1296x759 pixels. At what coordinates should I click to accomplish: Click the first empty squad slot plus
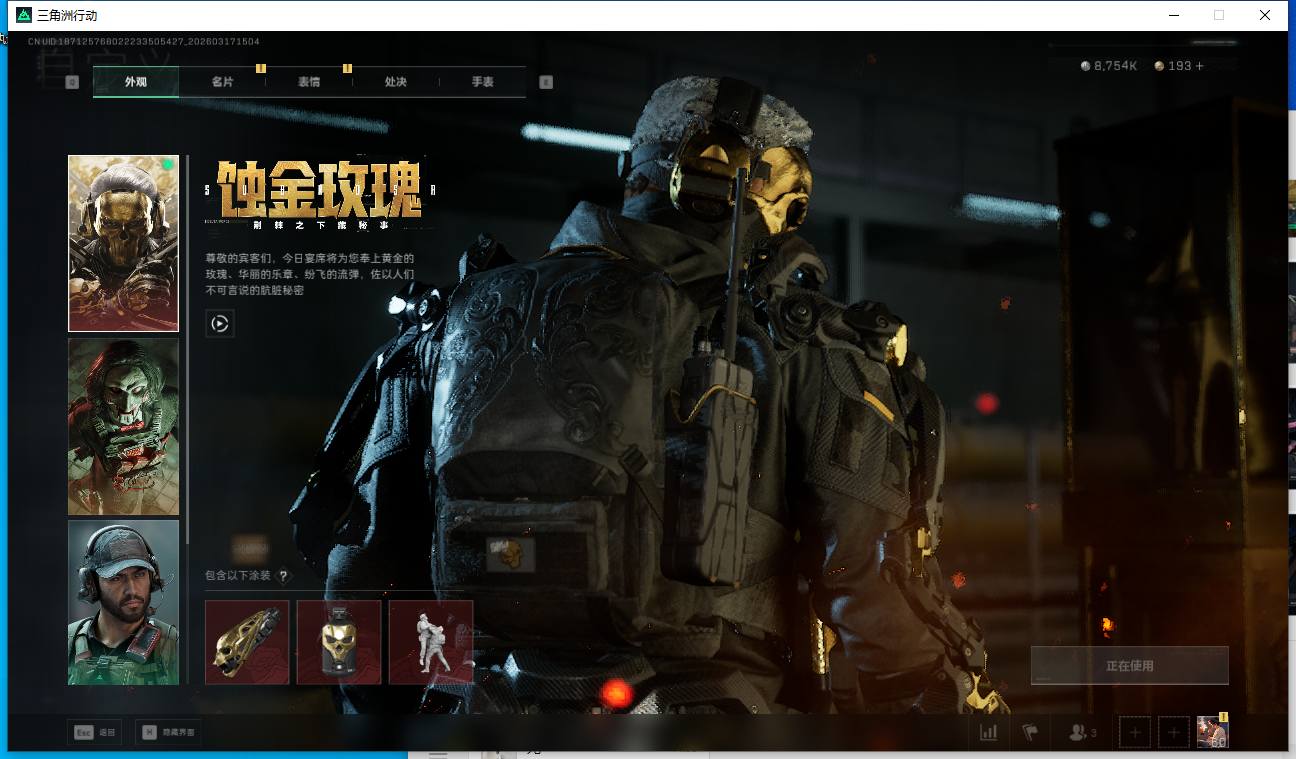coord(1135,733)
